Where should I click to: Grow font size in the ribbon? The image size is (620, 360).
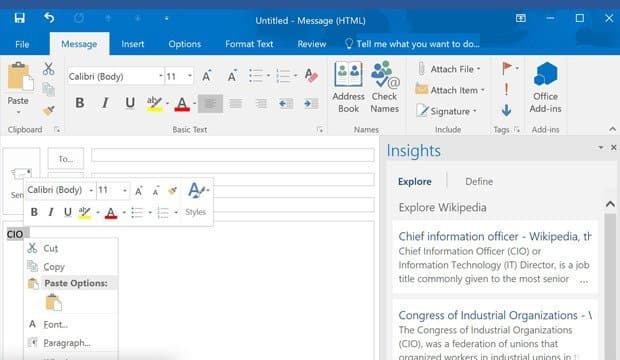[x=206, y=76]
